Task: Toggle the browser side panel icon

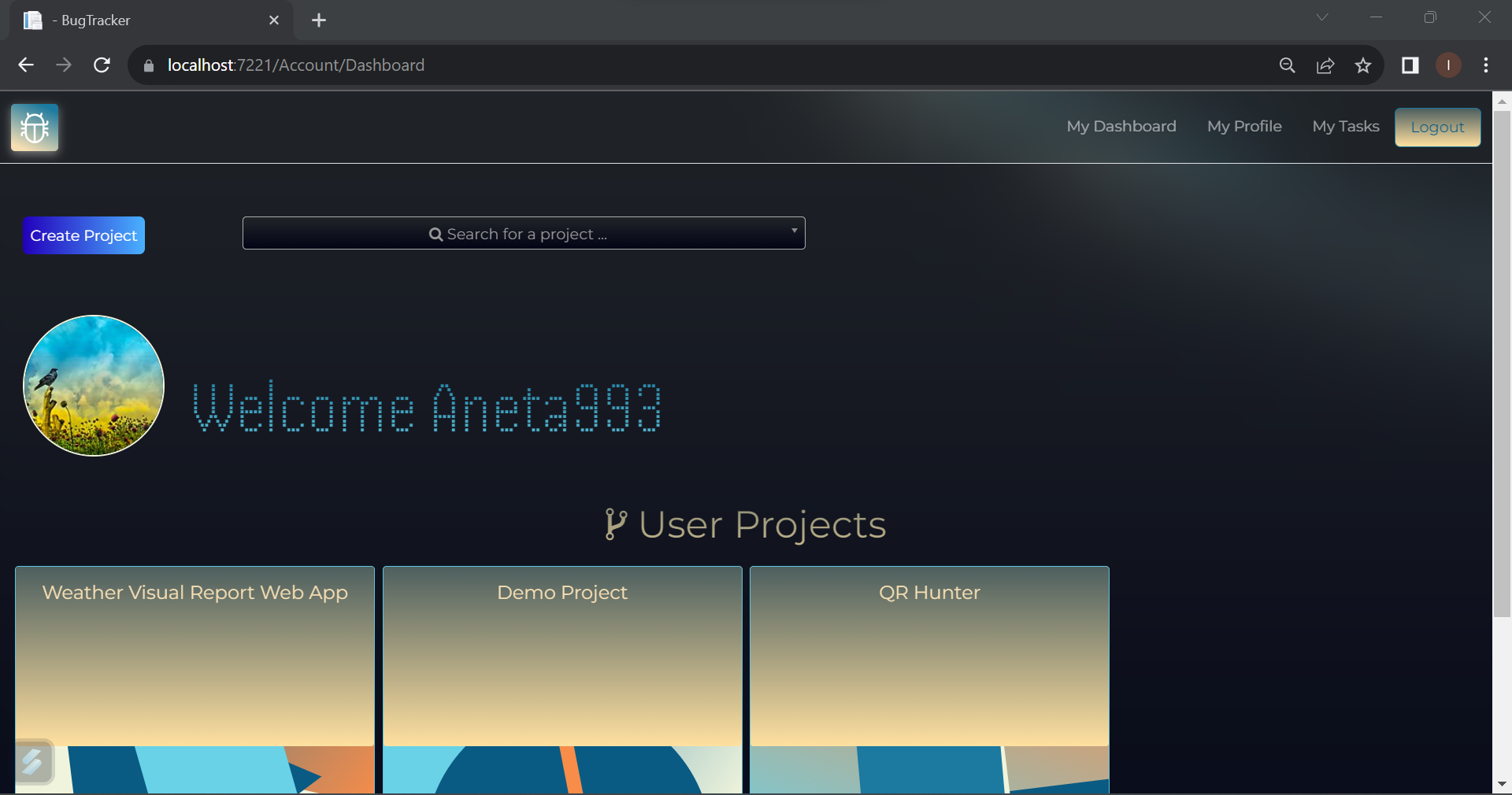Action: coord(1410,65)
